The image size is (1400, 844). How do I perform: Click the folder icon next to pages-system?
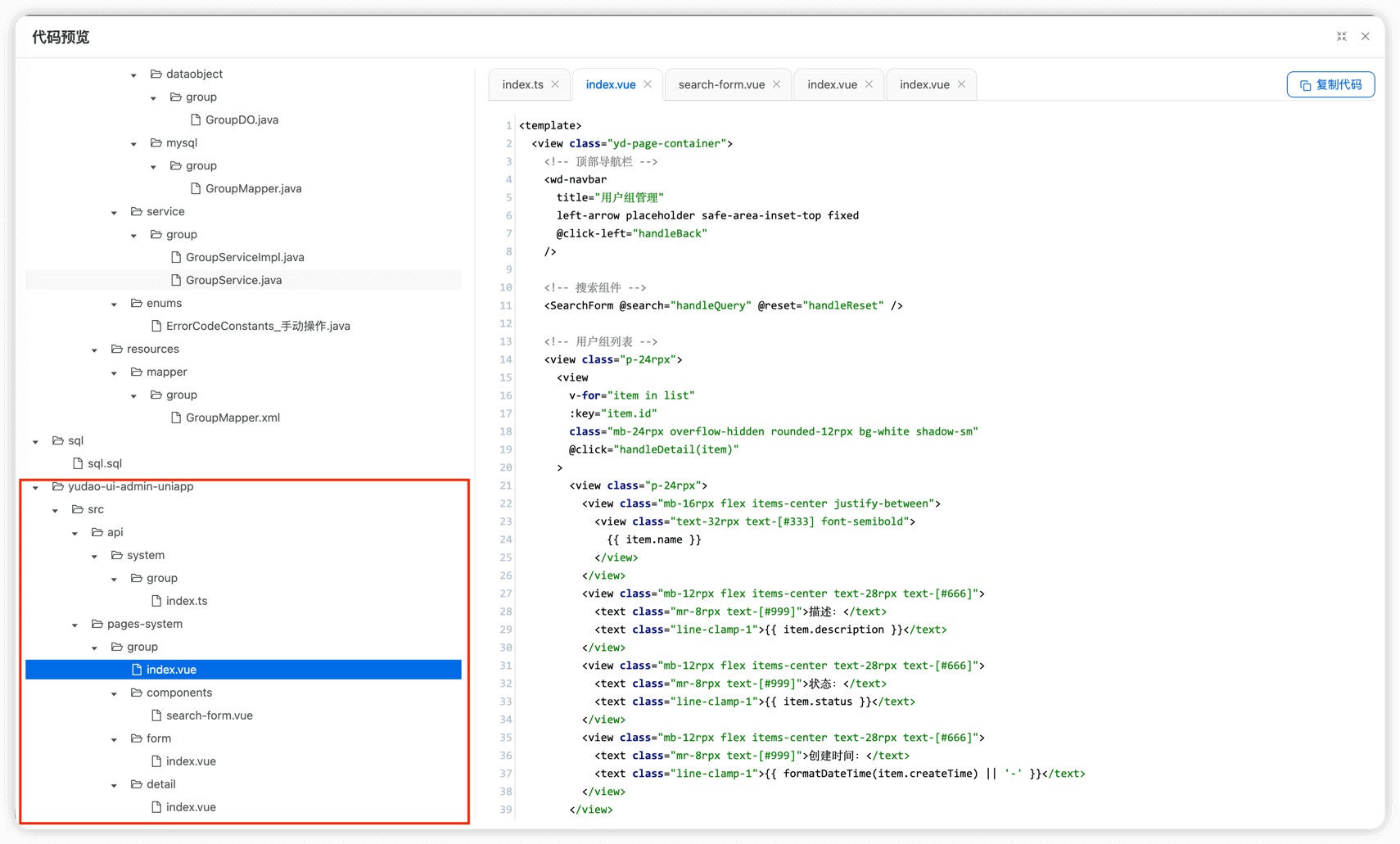click(97, 624)
